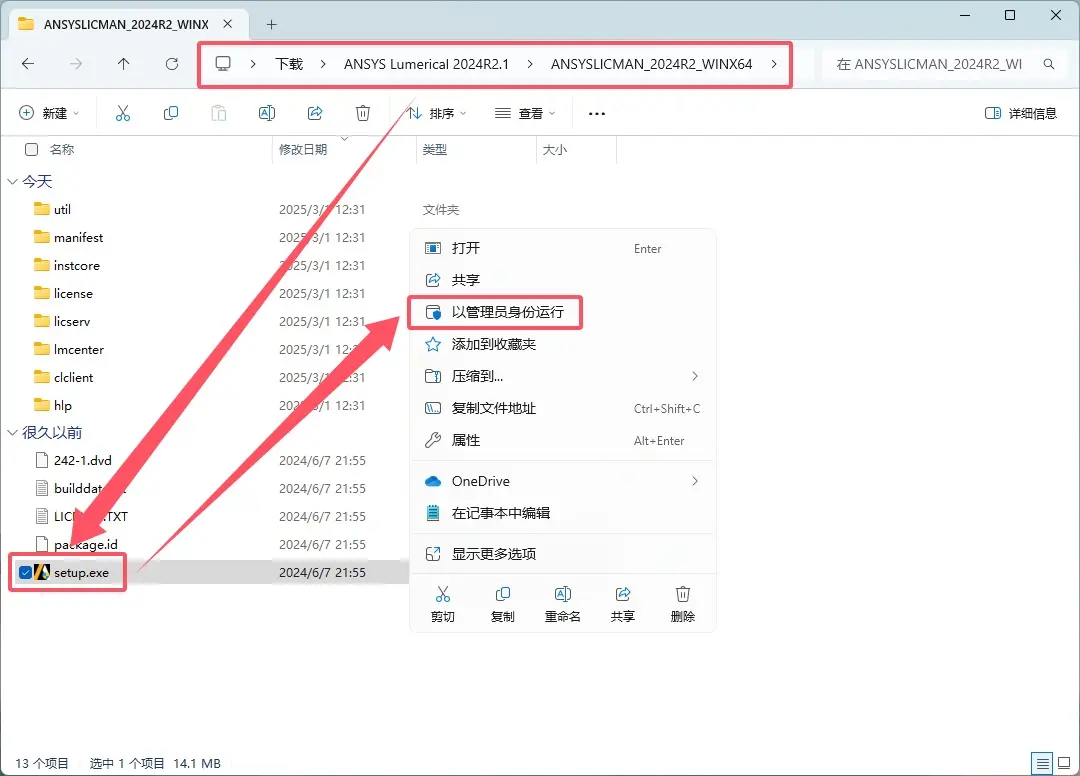The height and width of the screenshot is (776, 1080).
Task: Toggle the select-all checkbox in header
Action: click(31, 150)
